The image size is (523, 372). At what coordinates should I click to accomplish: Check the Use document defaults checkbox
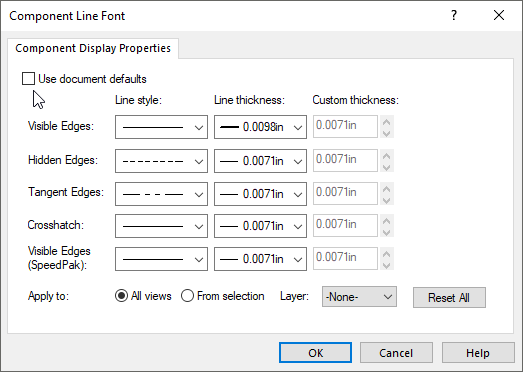point(28,79)
